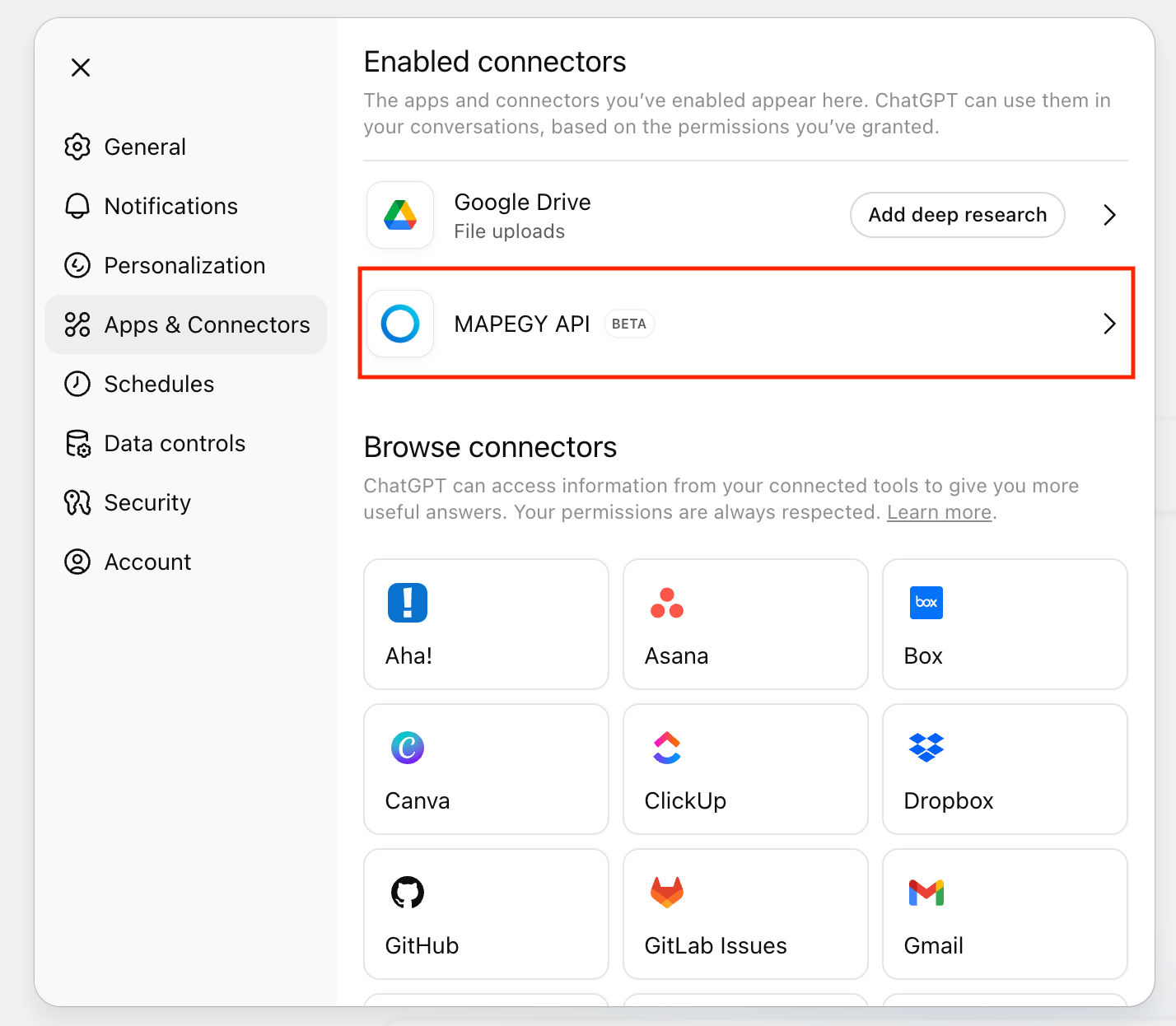Click the Security icon in sidebar
Image resolution: width=1176 pixels, height=1026 pixels.
[77, 502]
